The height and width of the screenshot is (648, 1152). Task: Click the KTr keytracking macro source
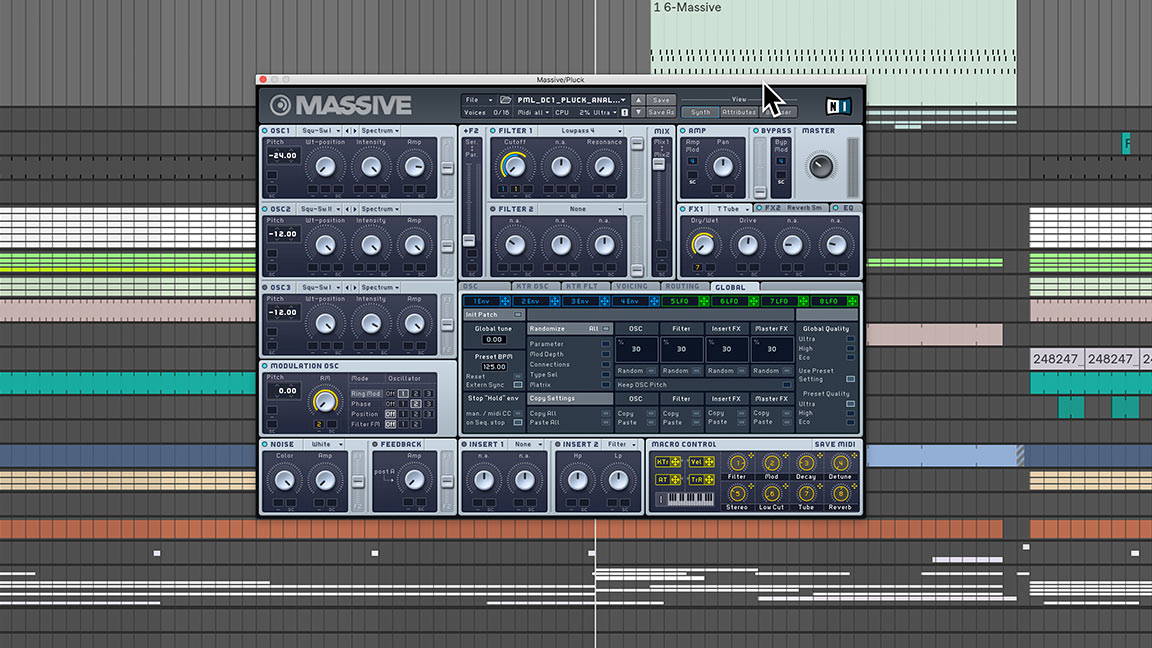[668, 462]
